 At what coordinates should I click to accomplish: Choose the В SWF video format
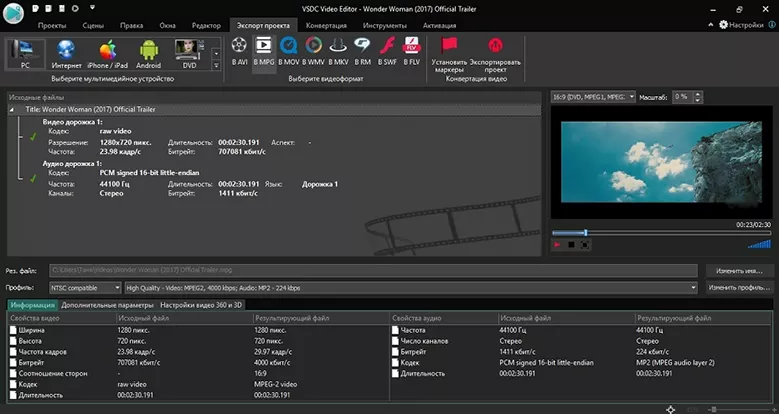pos(387,52)
